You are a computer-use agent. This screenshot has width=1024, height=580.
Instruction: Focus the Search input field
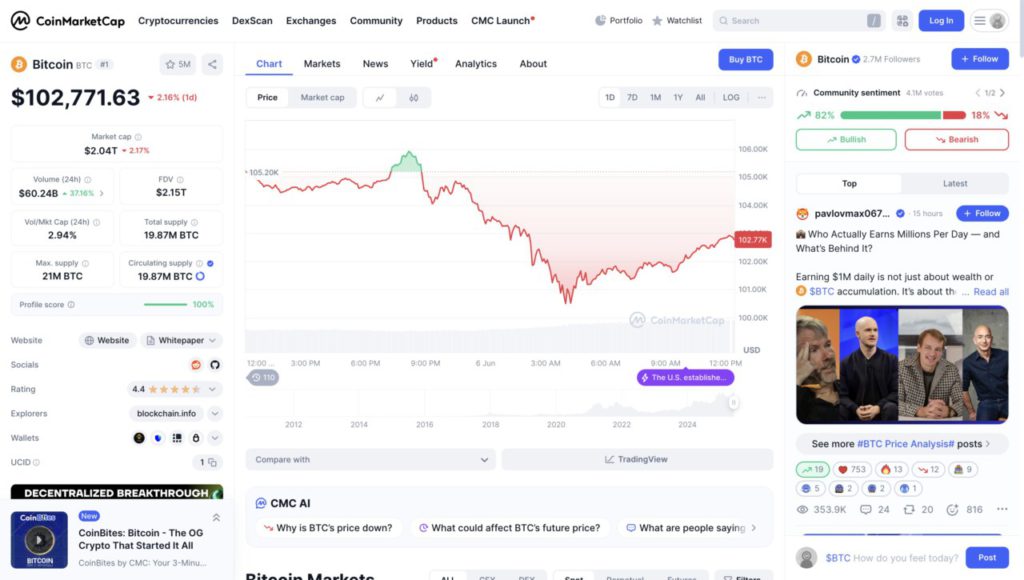coord(795,20)
